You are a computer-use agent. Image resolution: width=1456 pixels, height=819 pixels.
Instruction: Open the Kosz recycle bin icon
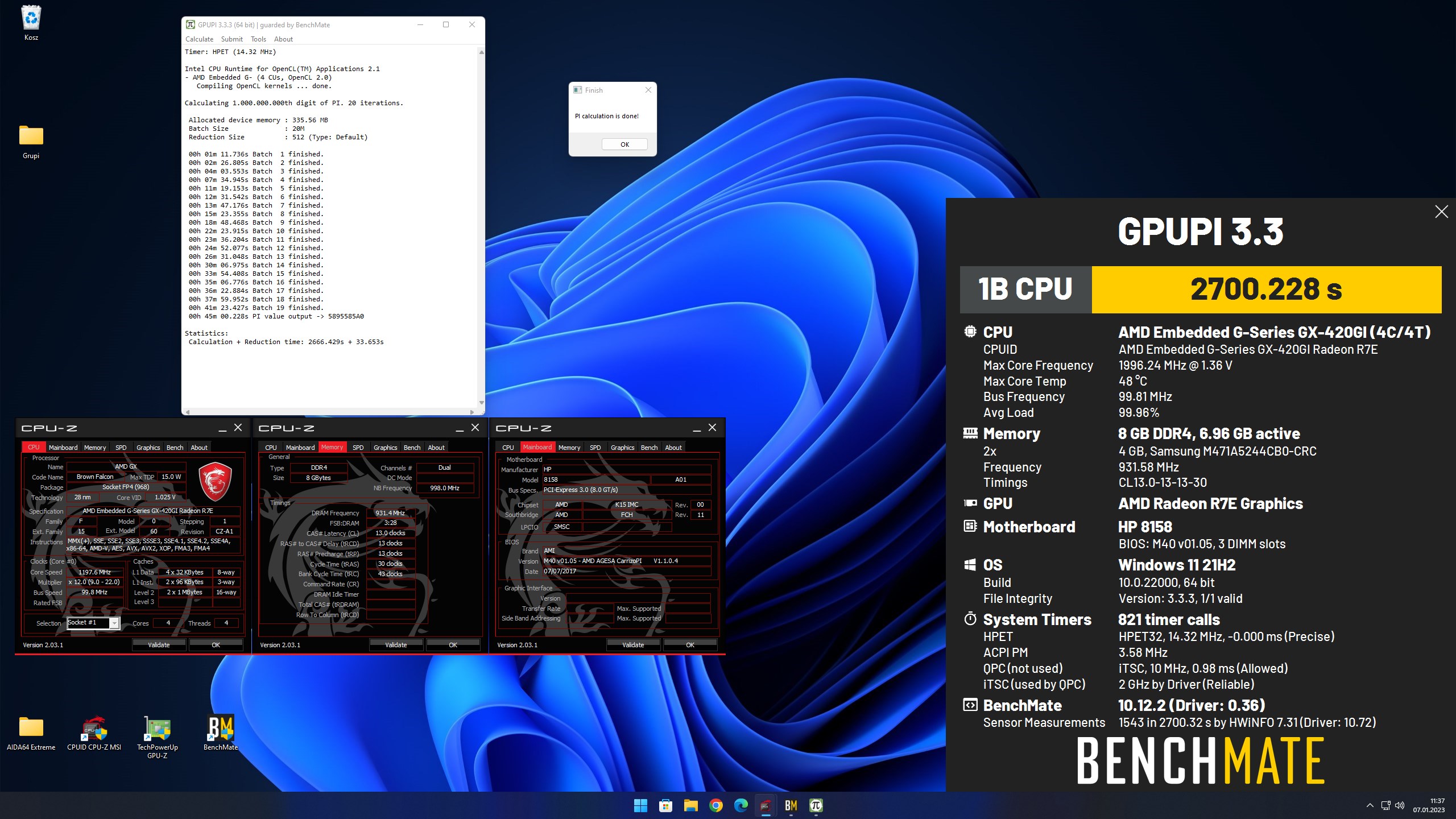click(31, 23)
